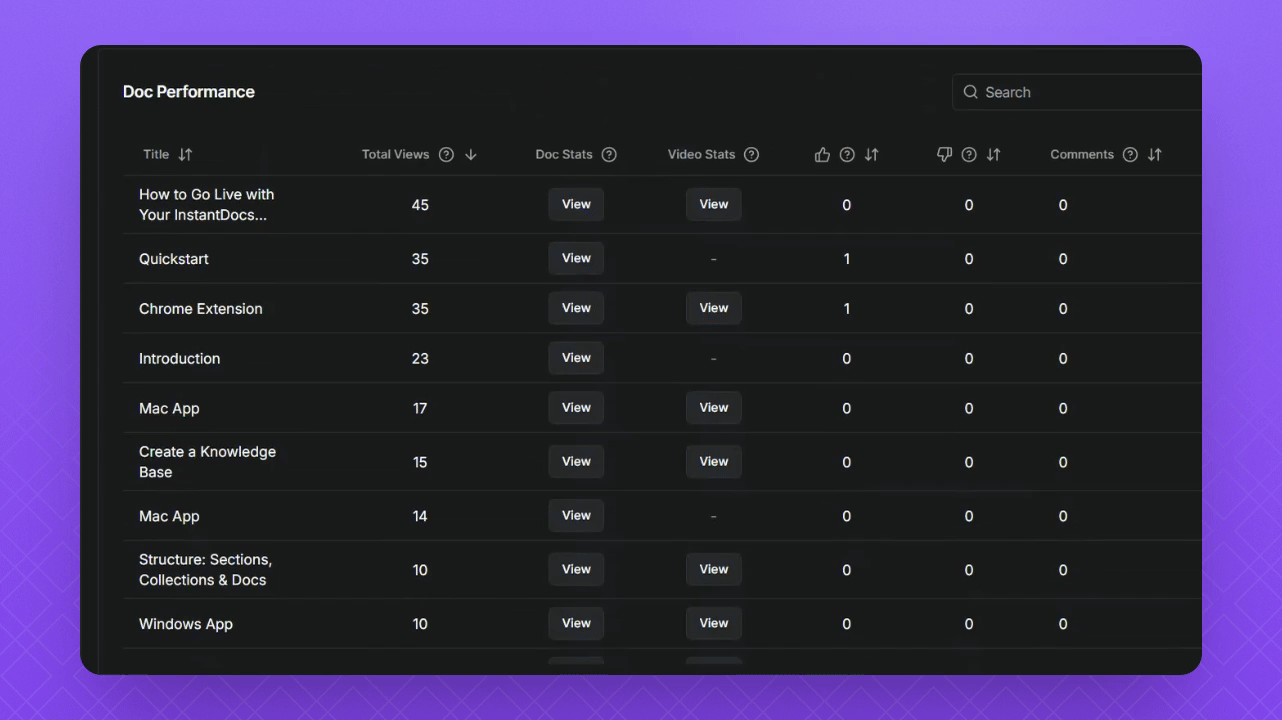
Task: Sort by thumbs up count arrows
Action: [872, 154]
